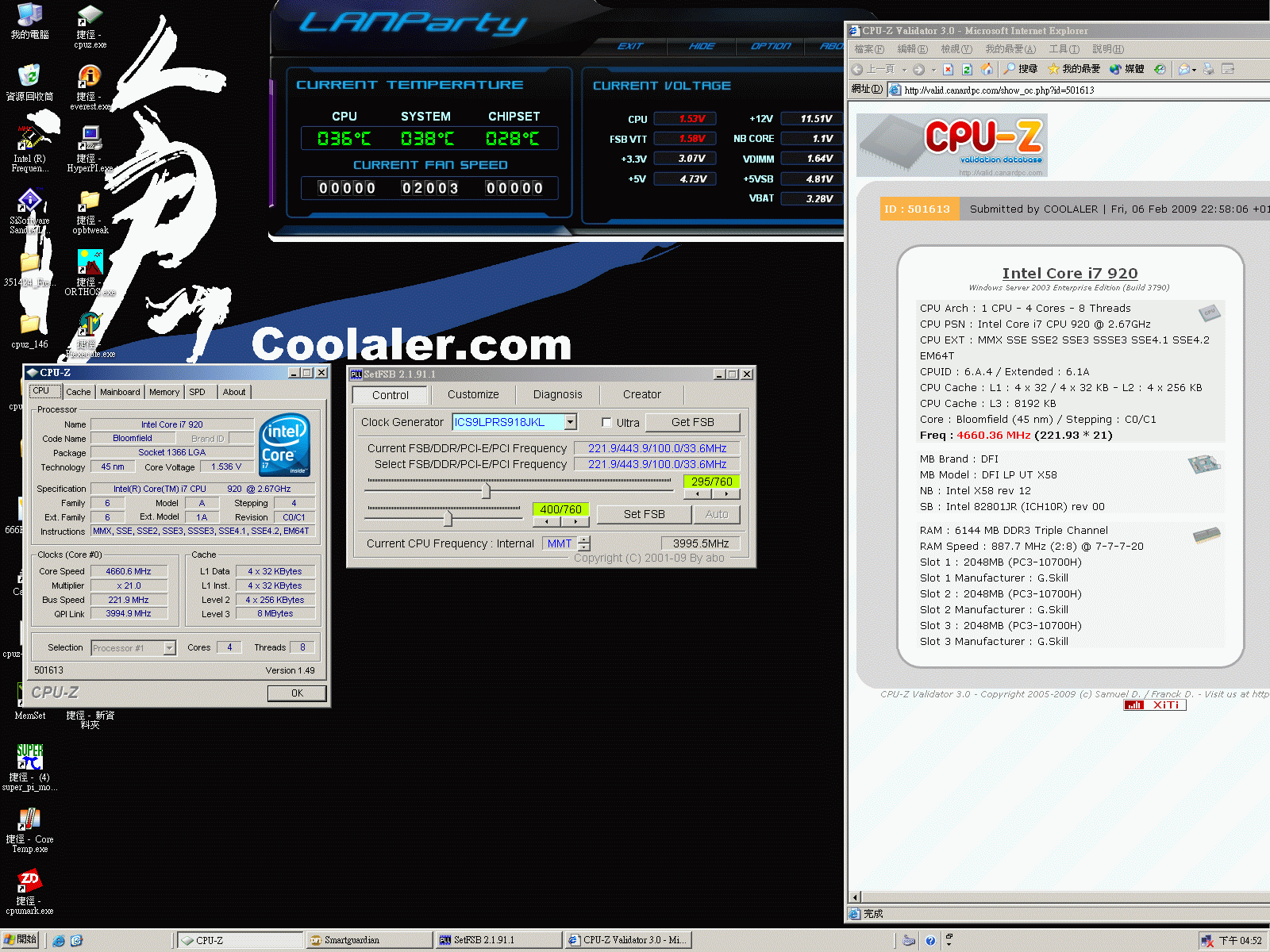1270x952 pixels.
Task: Switch to Diagnosis tab in SetFSB
Action: [557, 394]
